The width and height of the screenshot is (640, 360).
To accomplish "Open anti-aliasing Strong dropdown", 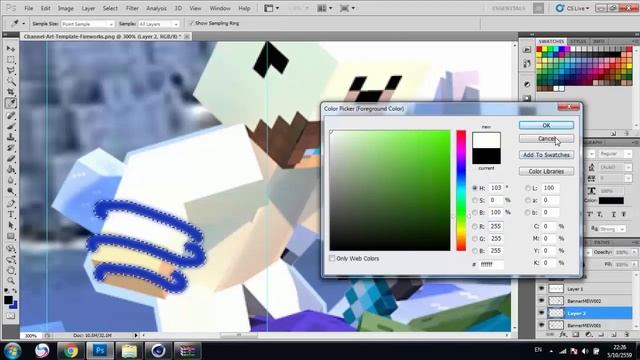I will tap(612, 229).
